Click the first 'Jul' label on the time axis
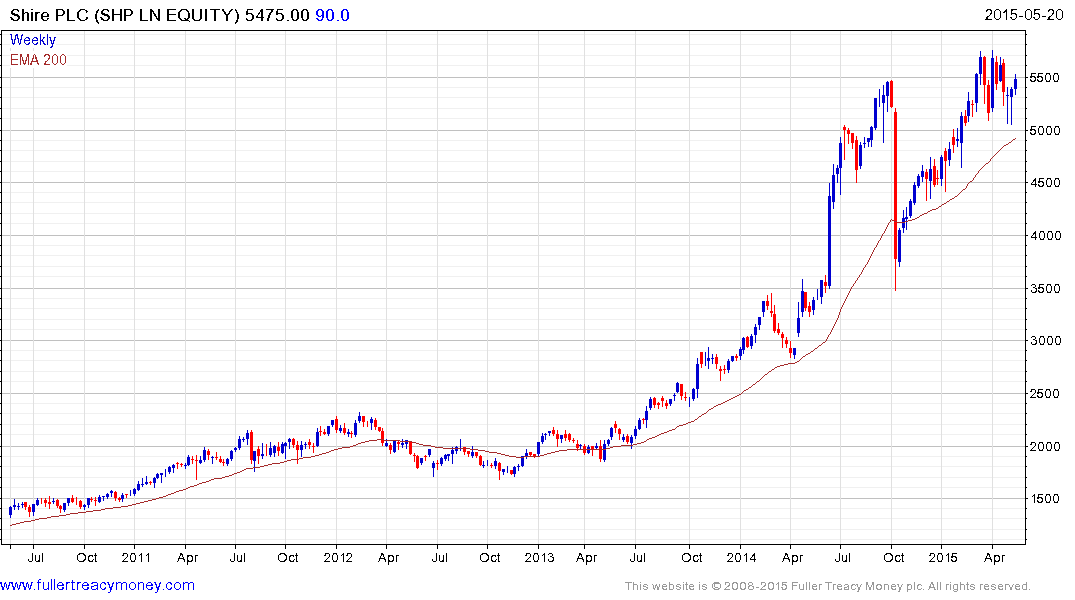The image size is (1075, 600). pyautogui.click(x=36, y=557)
